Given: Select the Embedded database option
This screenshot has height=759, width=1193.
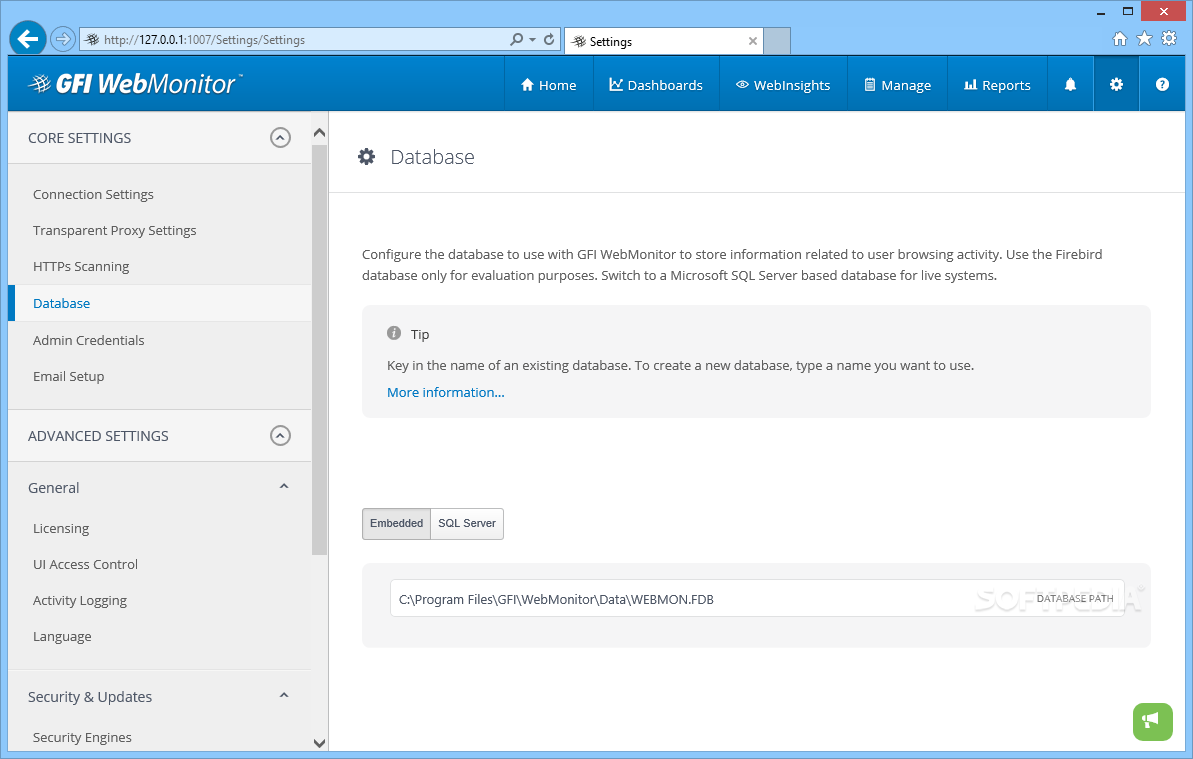Looking at the screenshot, I should click(396, 523).
